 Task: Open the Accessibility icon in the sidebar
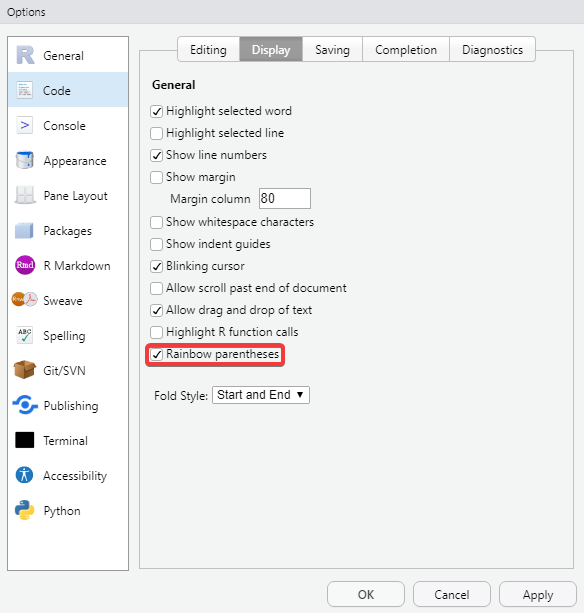pyautogui.click(x=24, y=475)
